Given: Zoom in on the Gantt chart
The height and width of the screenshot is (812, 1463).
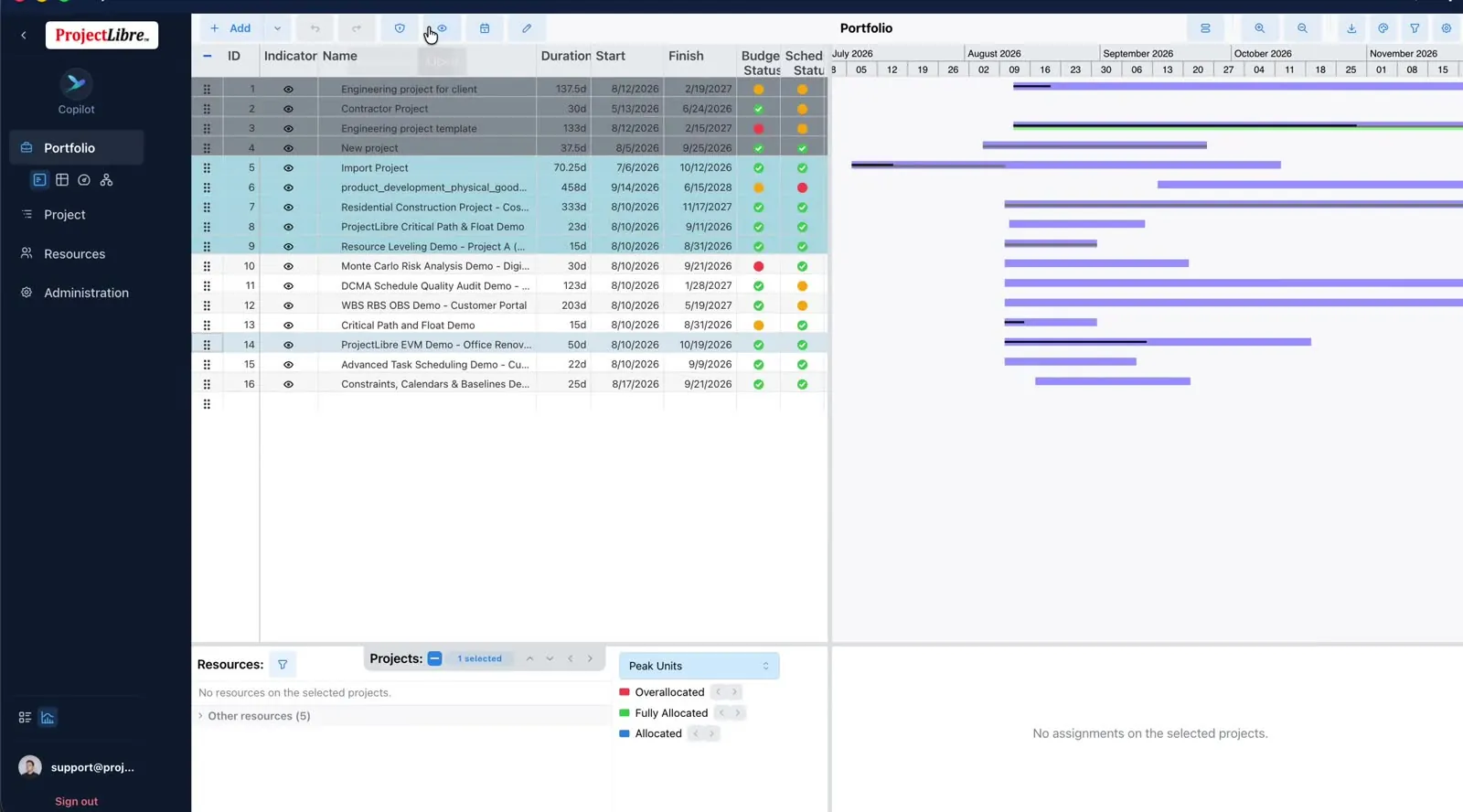Looking at the screenshot, I should point(1260,28).
